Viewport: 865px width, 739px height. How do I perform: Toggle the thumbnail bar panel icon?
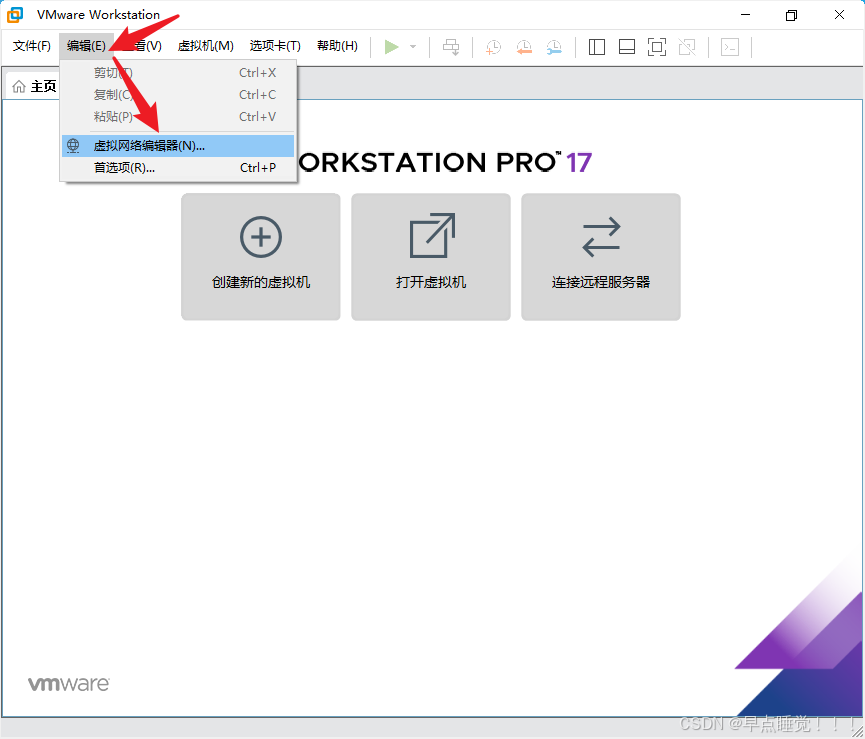(x=627, y=47)
